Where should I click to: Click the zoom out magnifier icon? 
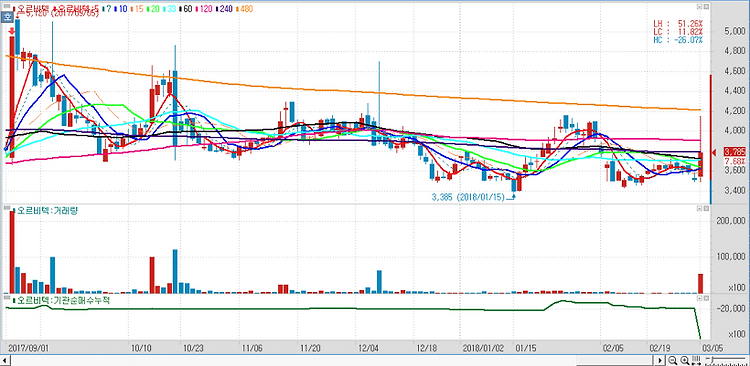(x=673, y=360)
